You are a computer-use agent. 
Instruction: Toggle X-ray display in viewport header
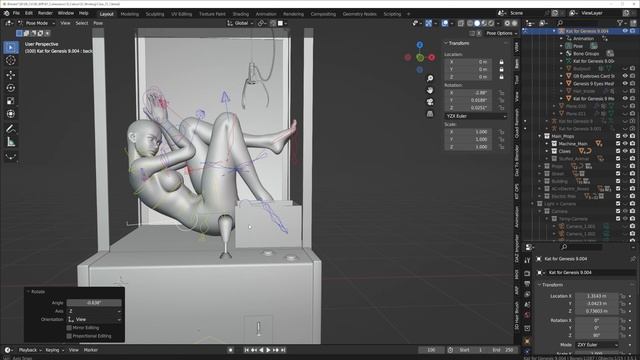(x=461, y=23)
